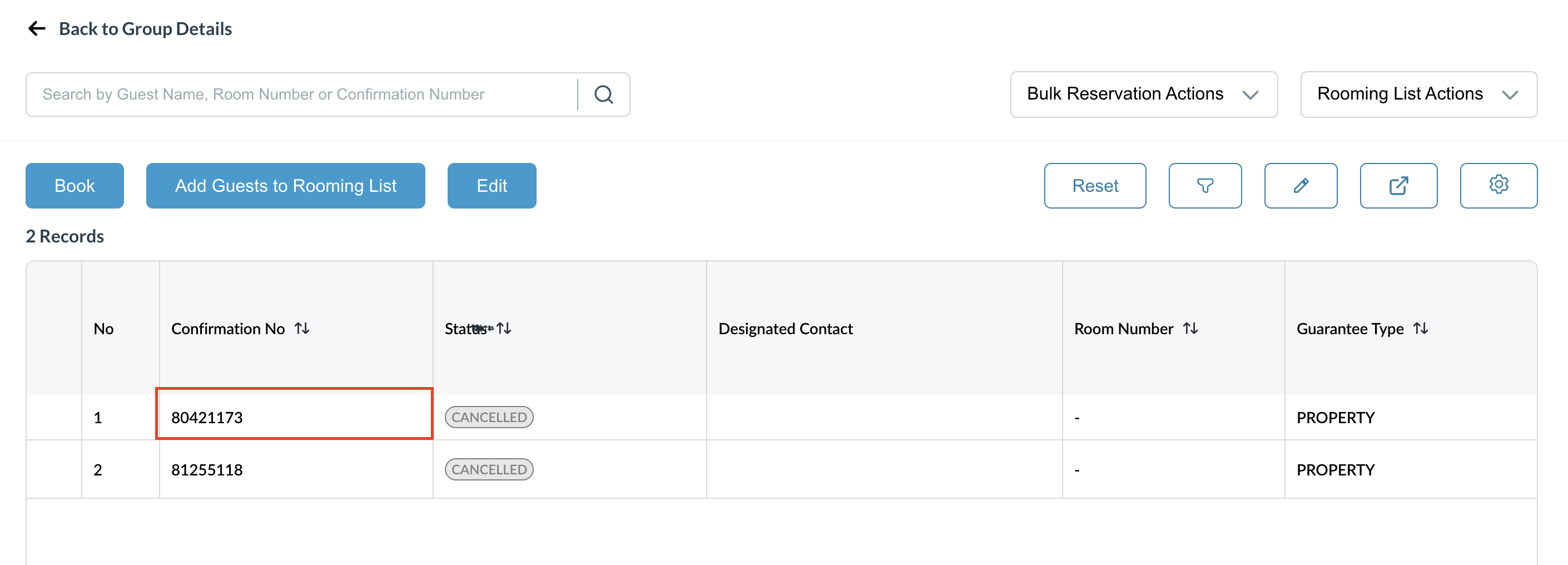Sort by Room Number arrows
This screenshot has height=565, width=1568.
tap(1190, 329)
